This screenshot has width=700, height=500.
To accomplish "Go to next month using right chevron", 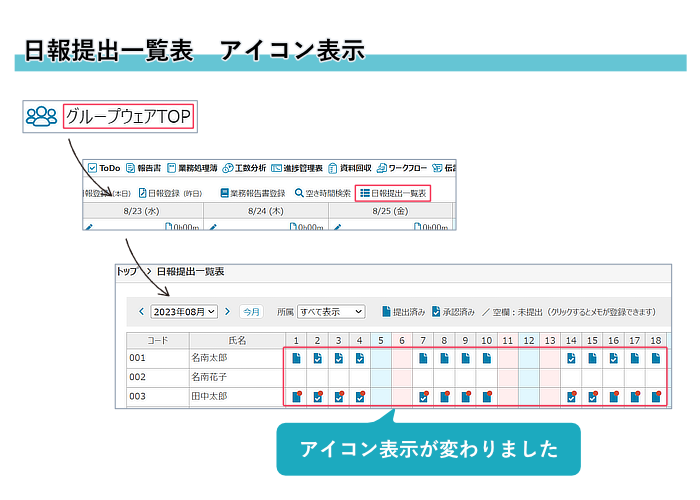I will [x=227, y=312].
